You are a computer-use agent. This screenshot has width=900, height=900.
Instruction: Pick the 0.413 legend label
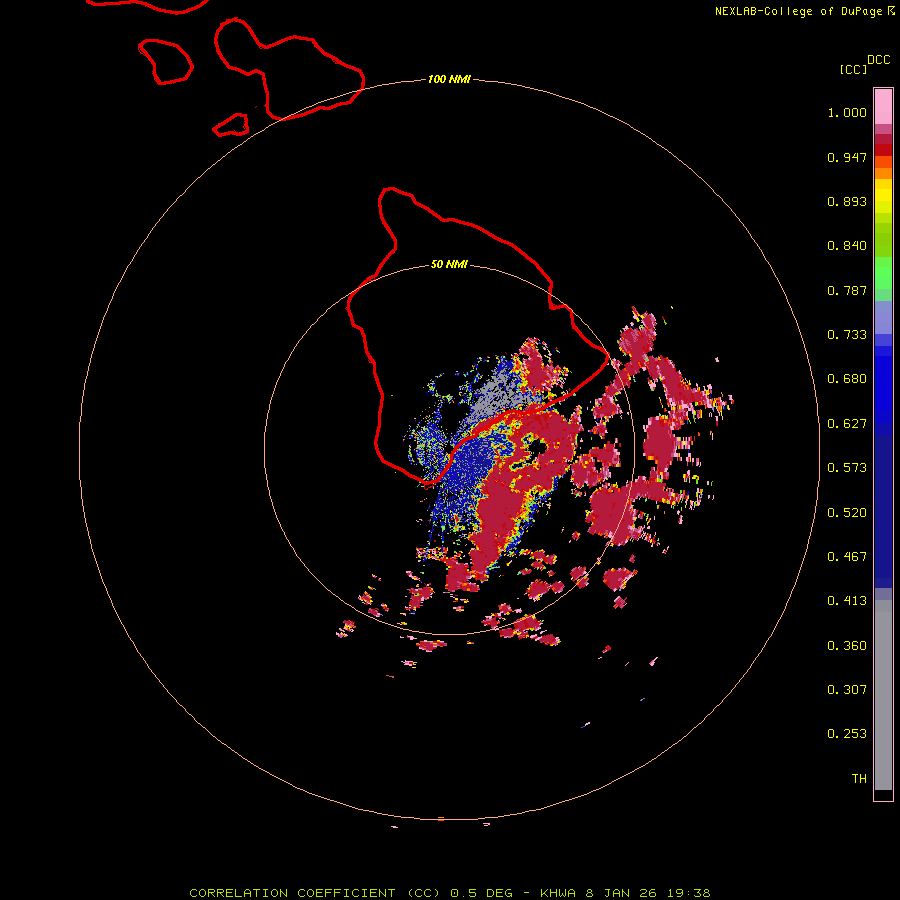tap(847, 601)
